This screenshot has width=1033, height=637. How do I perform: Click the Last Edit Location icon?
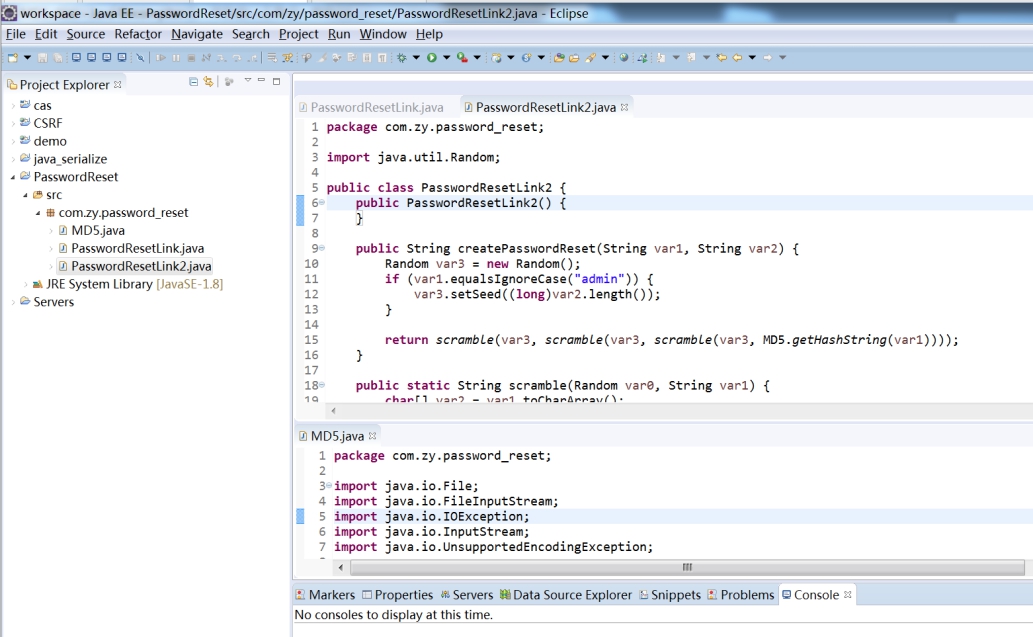[721, 58]
